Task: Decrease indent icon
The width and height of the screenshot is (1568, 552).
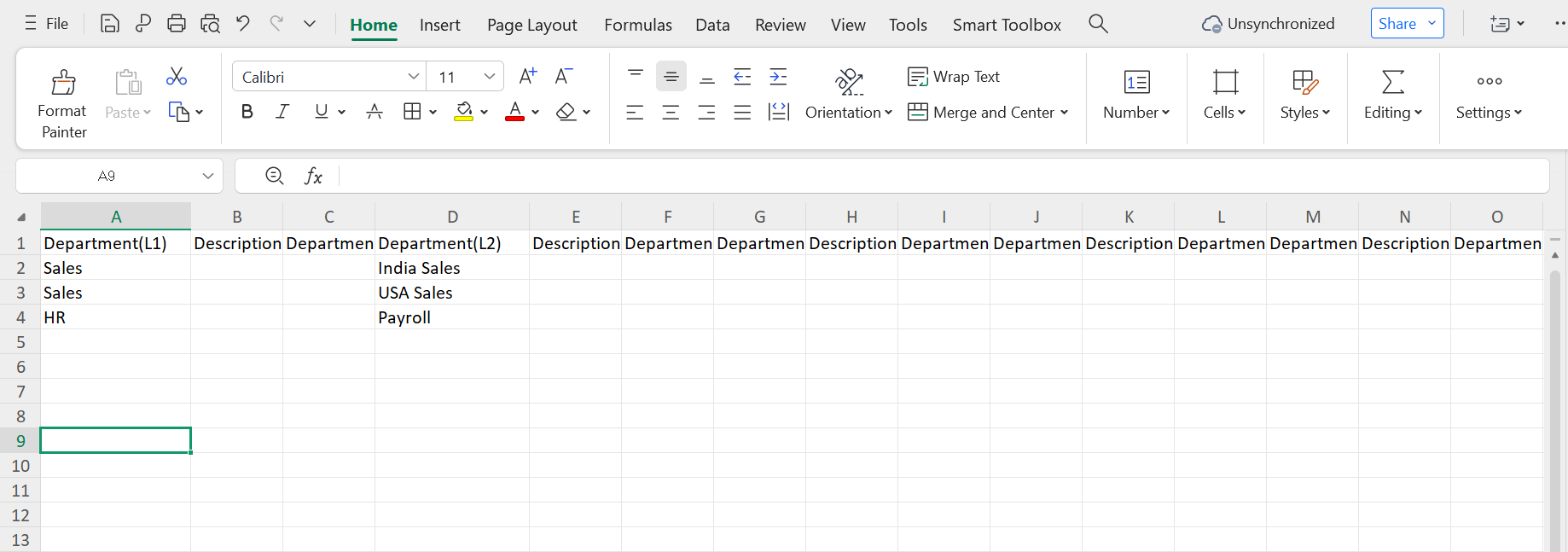Action: point(742,77)
